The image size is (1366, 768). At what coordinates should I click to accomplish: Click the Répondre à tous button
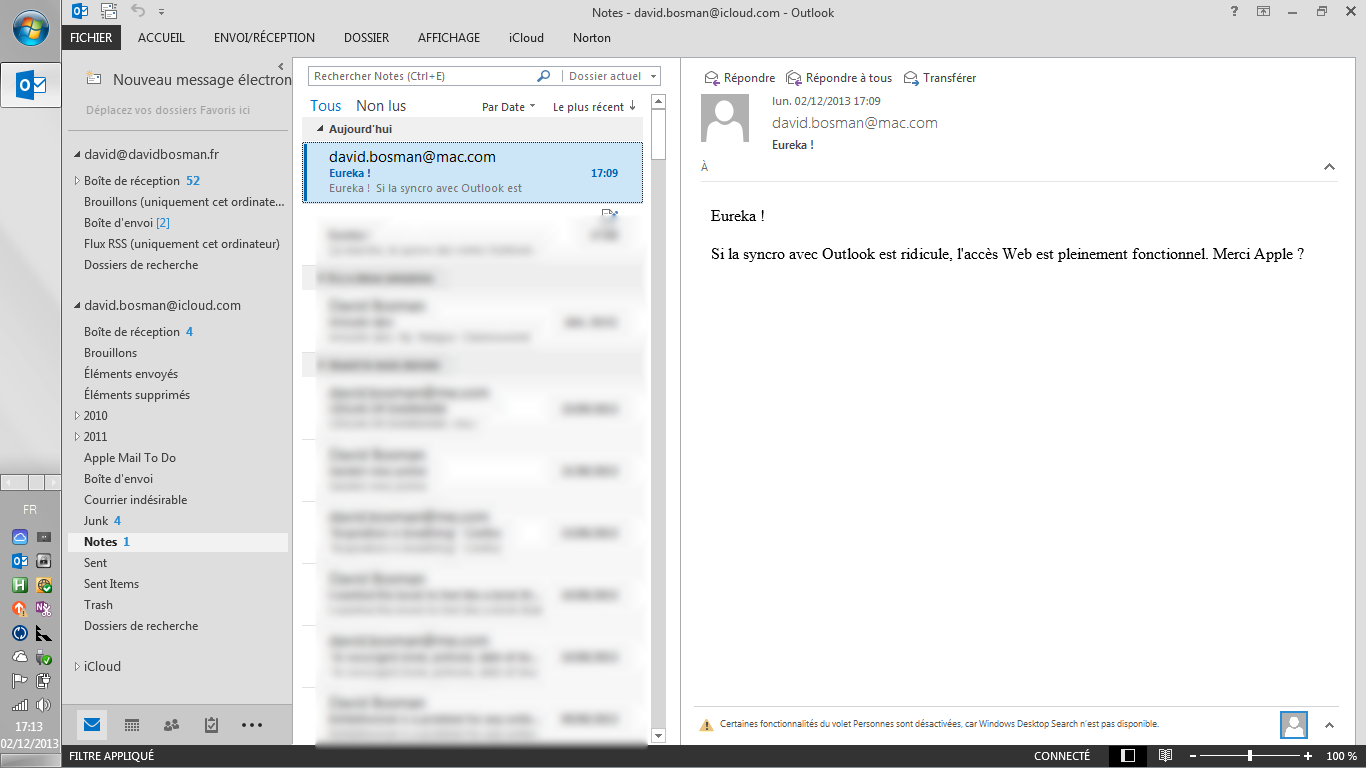[838, 77]
